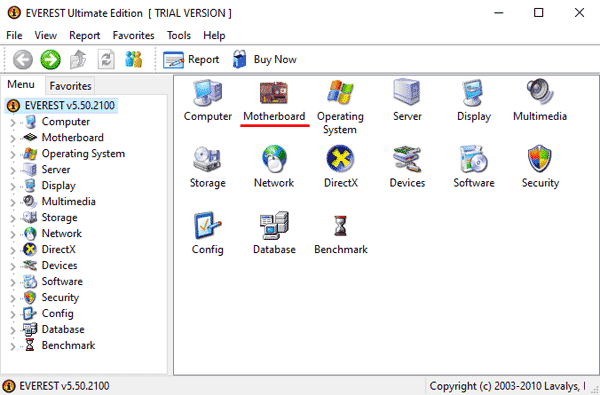Select Security in the sidebar tree

click(60, 297)
